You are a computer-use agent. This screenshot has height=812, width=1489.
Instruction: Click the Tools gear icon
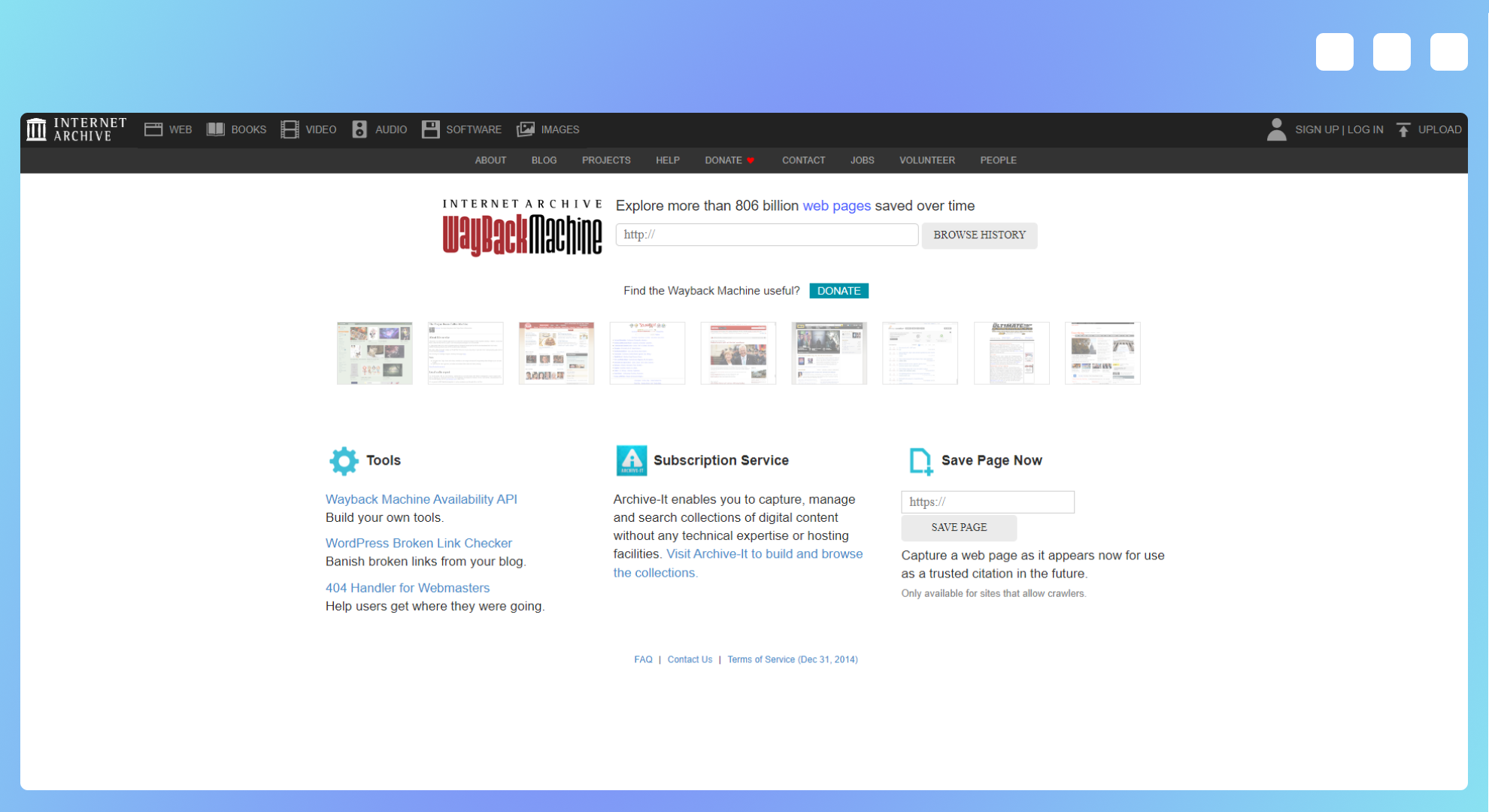[344, 460]
